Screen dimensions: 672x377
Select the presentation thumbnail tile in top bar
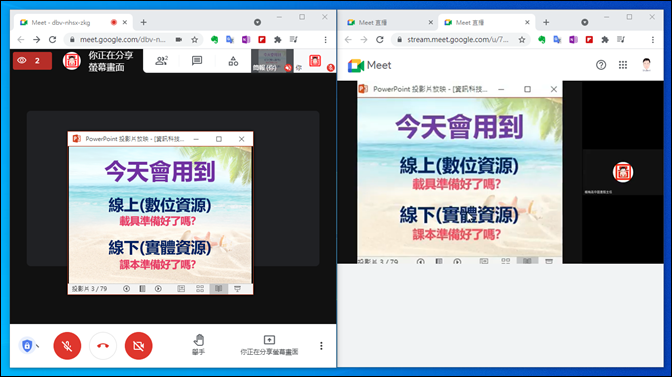(x=272, y=61)
